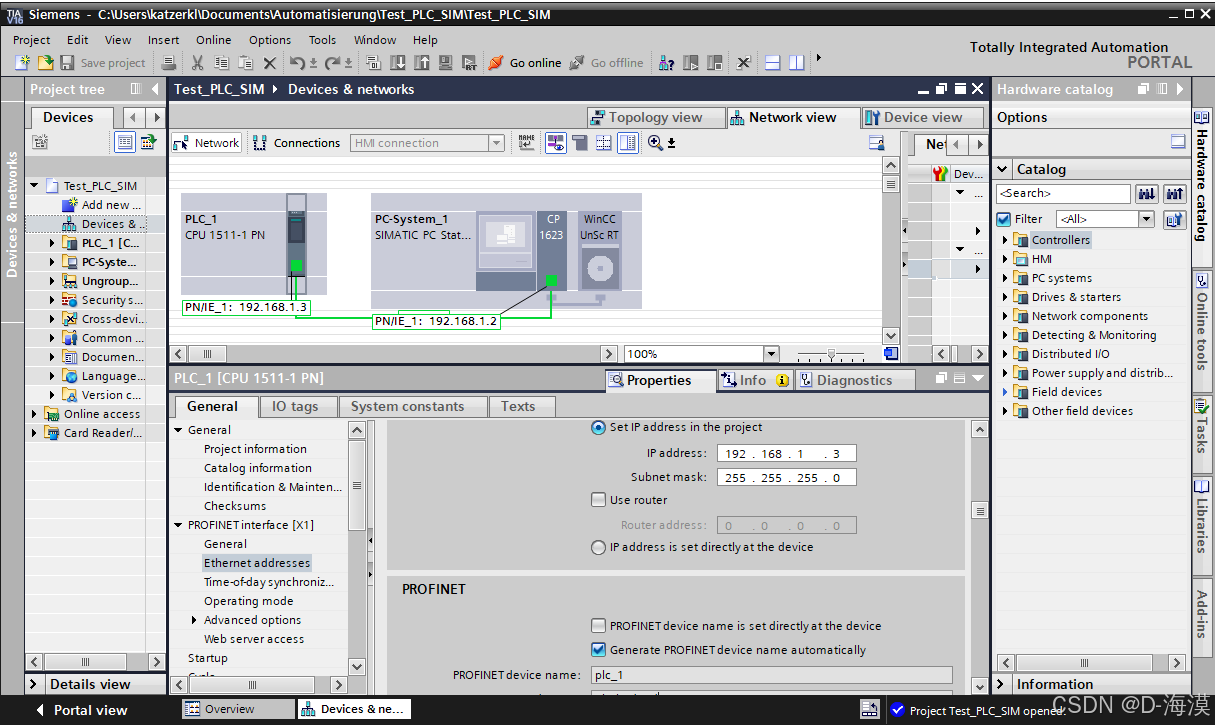
Task: Collapse PROFINET interface [X1] tree node
Action: (178, 525)
